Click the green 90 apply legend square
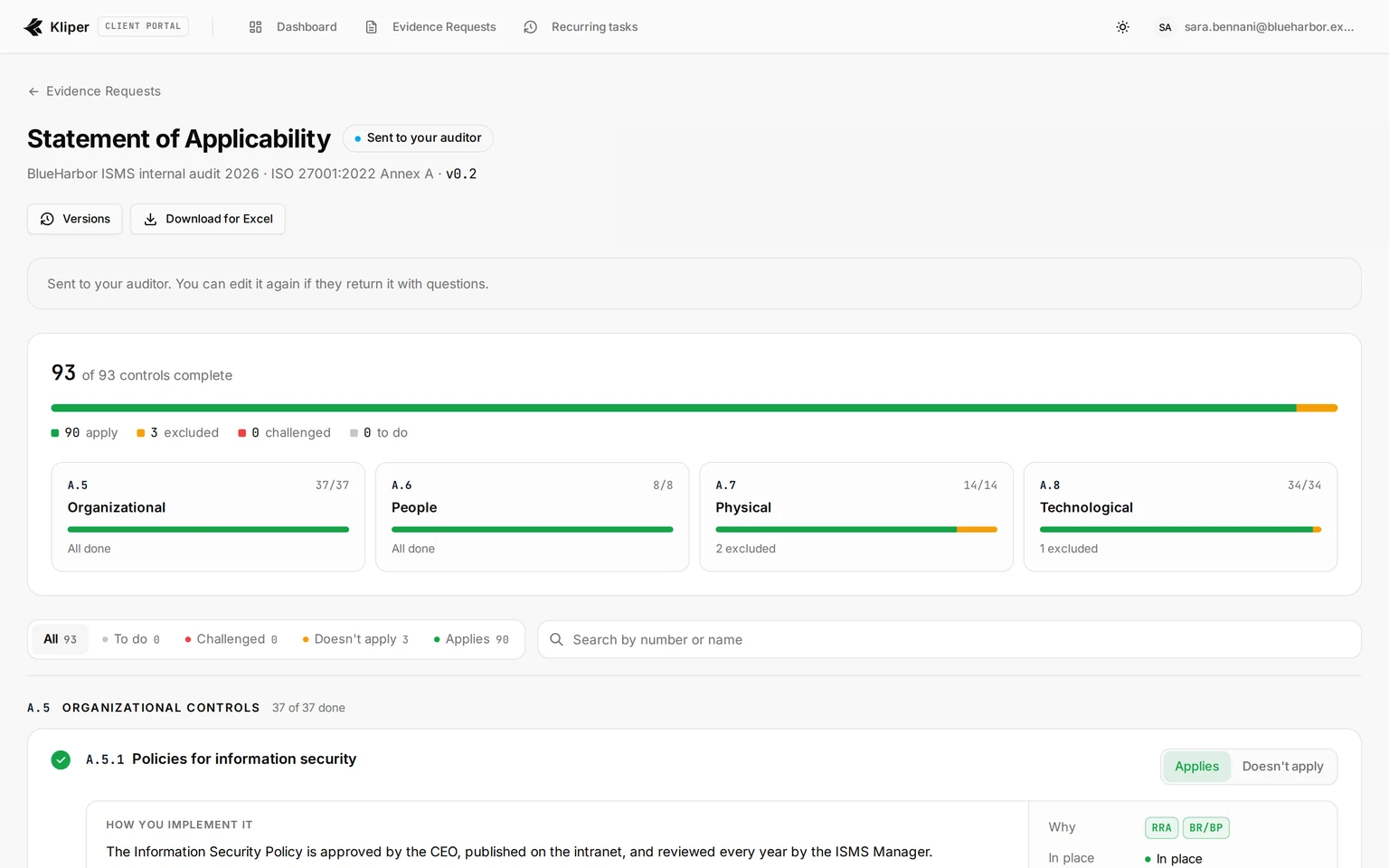 [55, 433]
